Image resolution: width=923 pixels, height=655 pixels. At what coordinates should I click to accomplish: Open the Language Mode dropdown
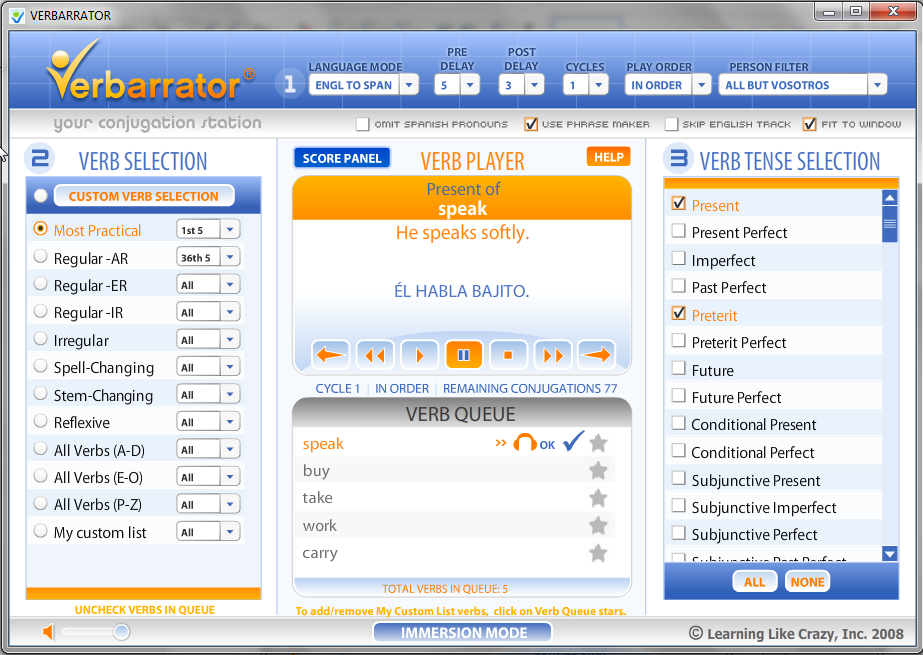409,85
